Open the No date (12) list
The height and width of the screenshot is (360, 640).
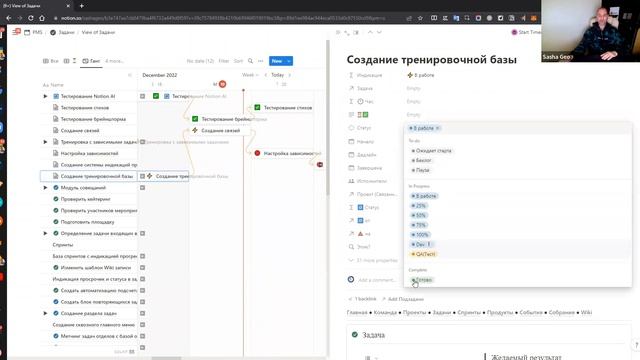(200, 61)
